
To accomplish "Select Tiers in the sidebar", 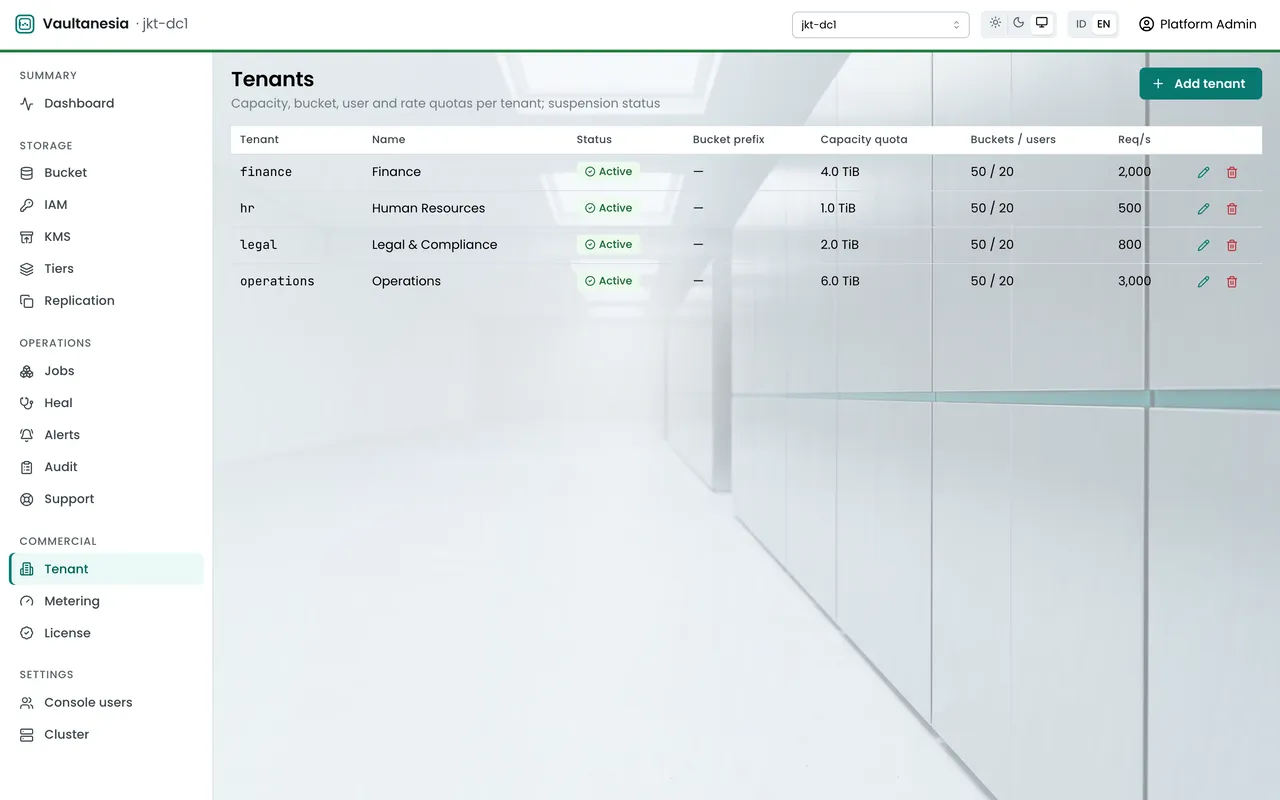I will [x=106, y=269].
